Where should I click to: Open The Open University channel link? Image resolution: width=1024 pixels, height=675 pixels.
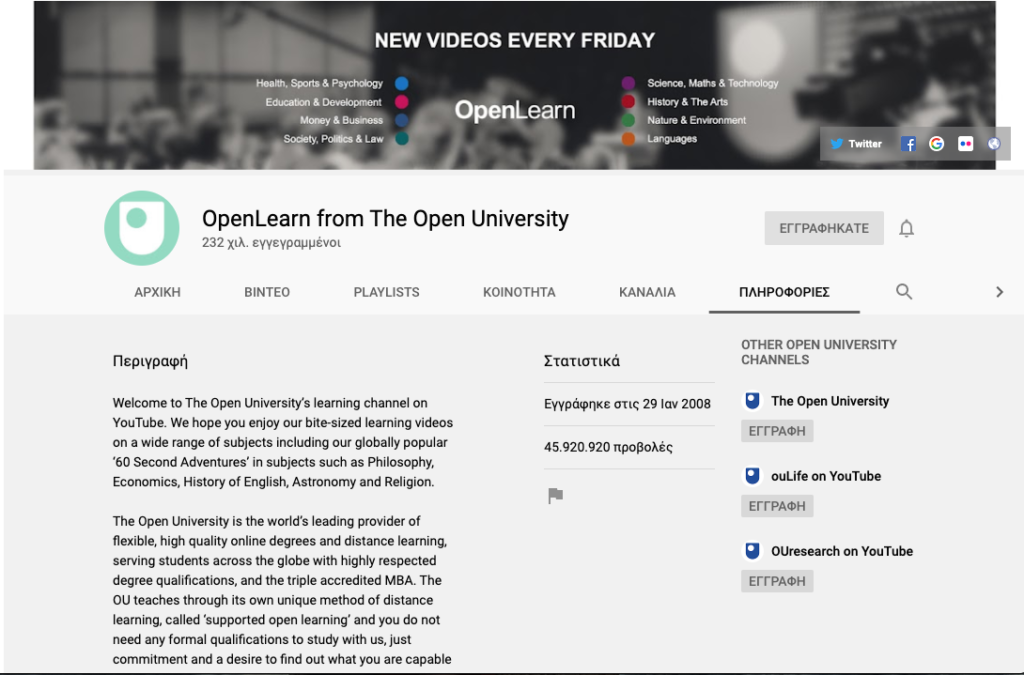pos(830,401)
